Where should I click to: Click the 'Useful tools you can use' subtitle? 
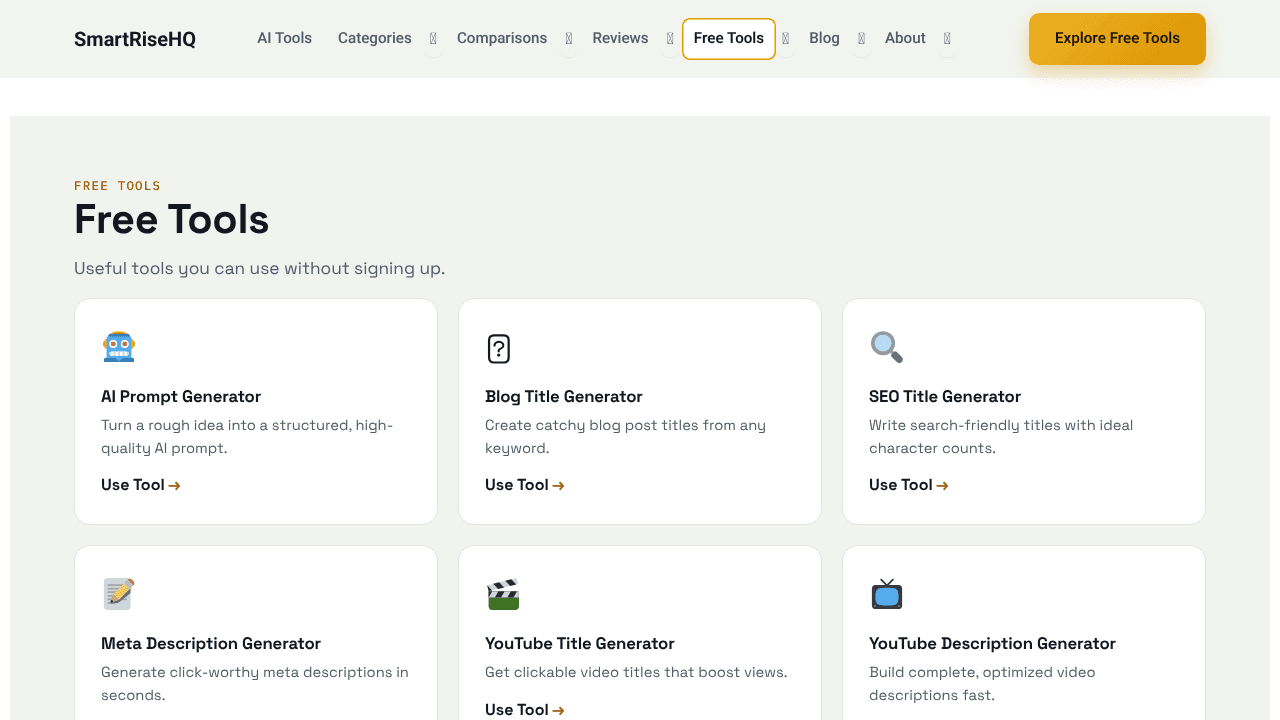(x=260, y=269)
